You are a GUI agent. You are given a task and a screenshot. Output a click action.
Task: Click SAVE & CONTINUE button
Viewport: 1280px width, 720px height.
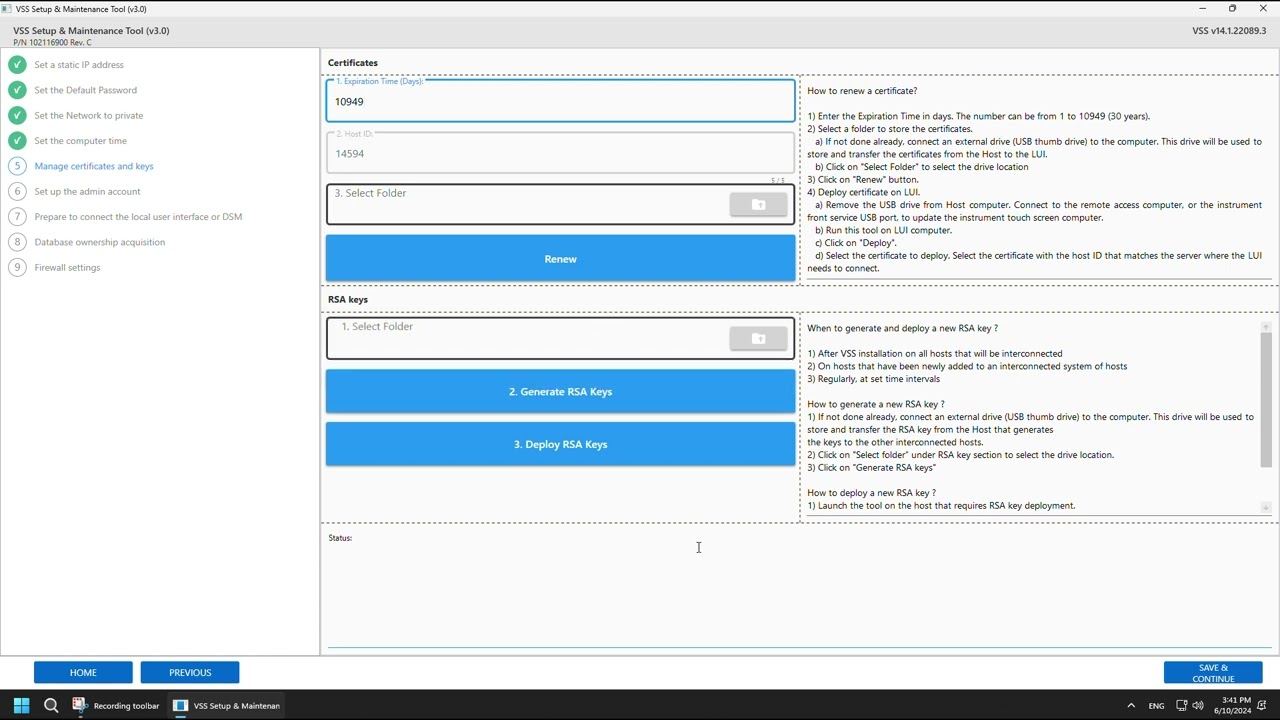(1213, 672)
